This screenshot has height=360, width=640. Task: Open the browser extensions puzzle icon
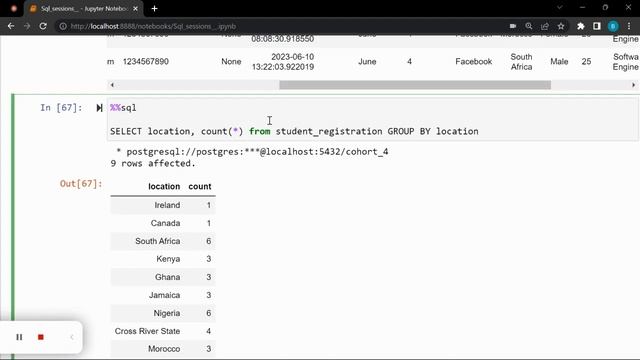[580, 26]
